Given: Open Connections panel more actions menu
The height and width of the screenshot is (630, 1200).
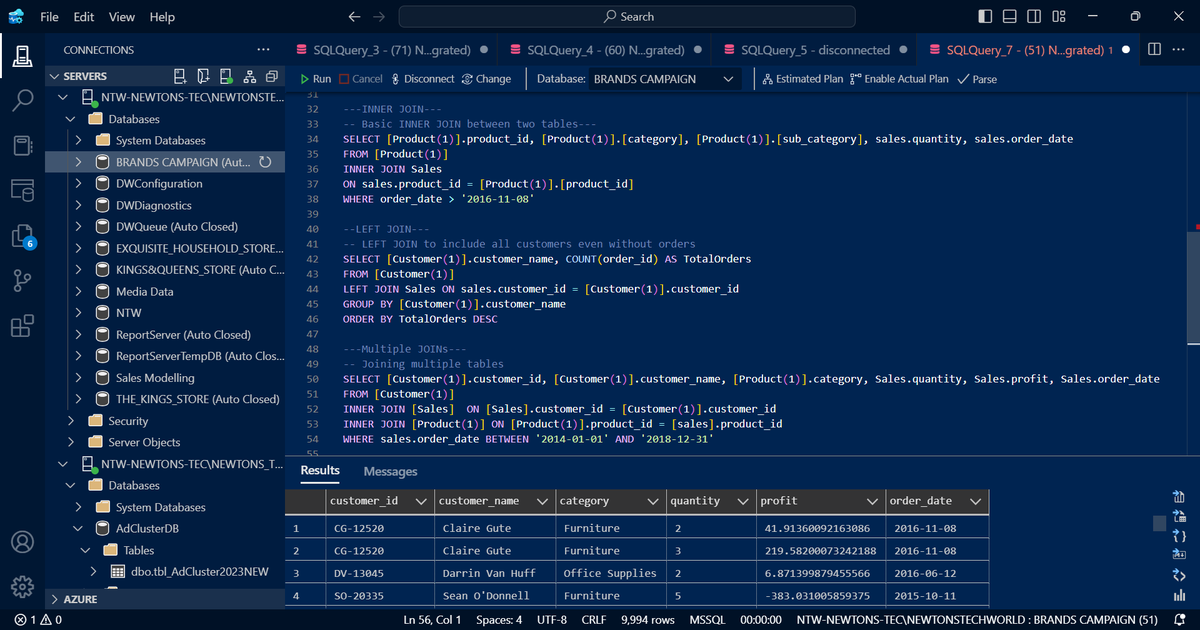Looking at the screenshot, I should pos(263,49).
